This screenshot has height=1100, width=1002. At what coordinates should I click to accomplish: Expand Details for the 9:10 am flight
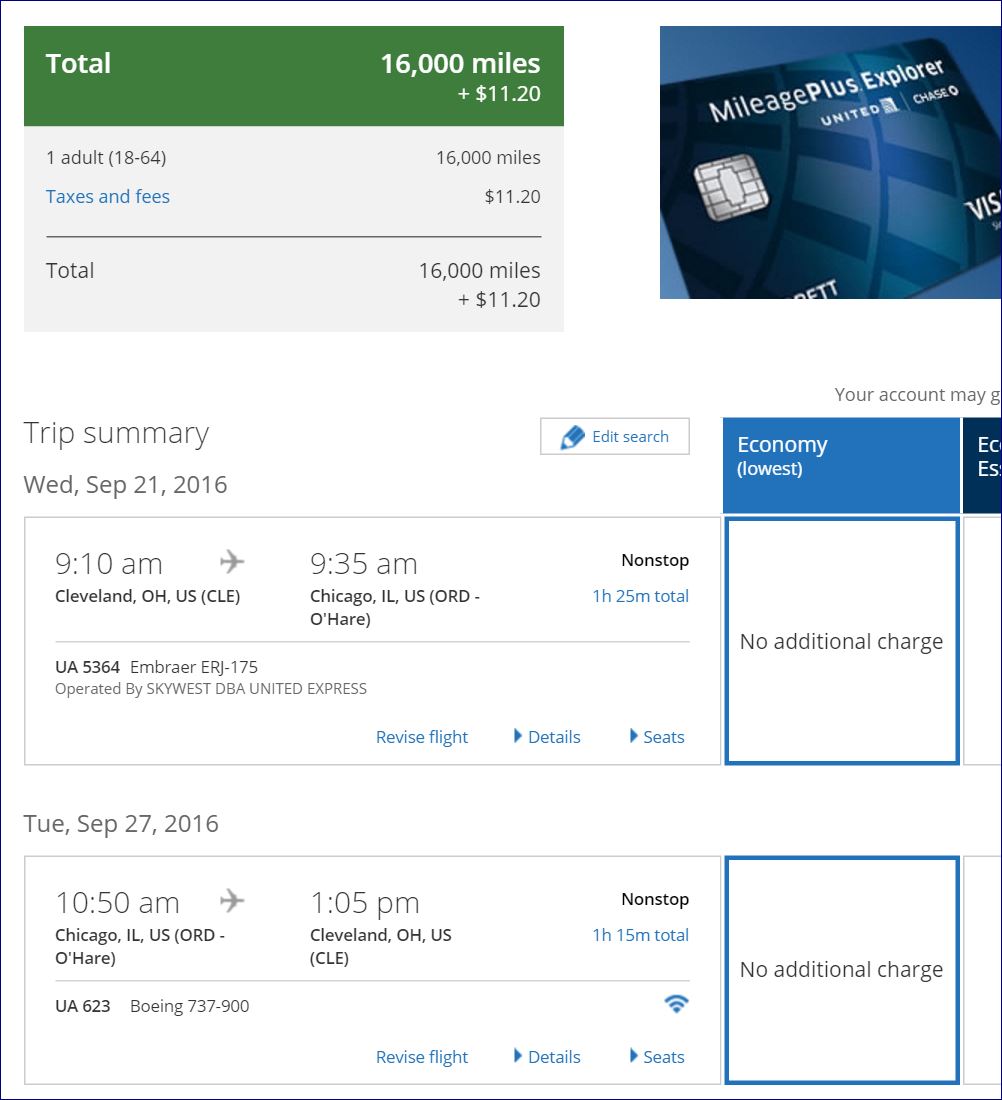(x=547, y=737)
